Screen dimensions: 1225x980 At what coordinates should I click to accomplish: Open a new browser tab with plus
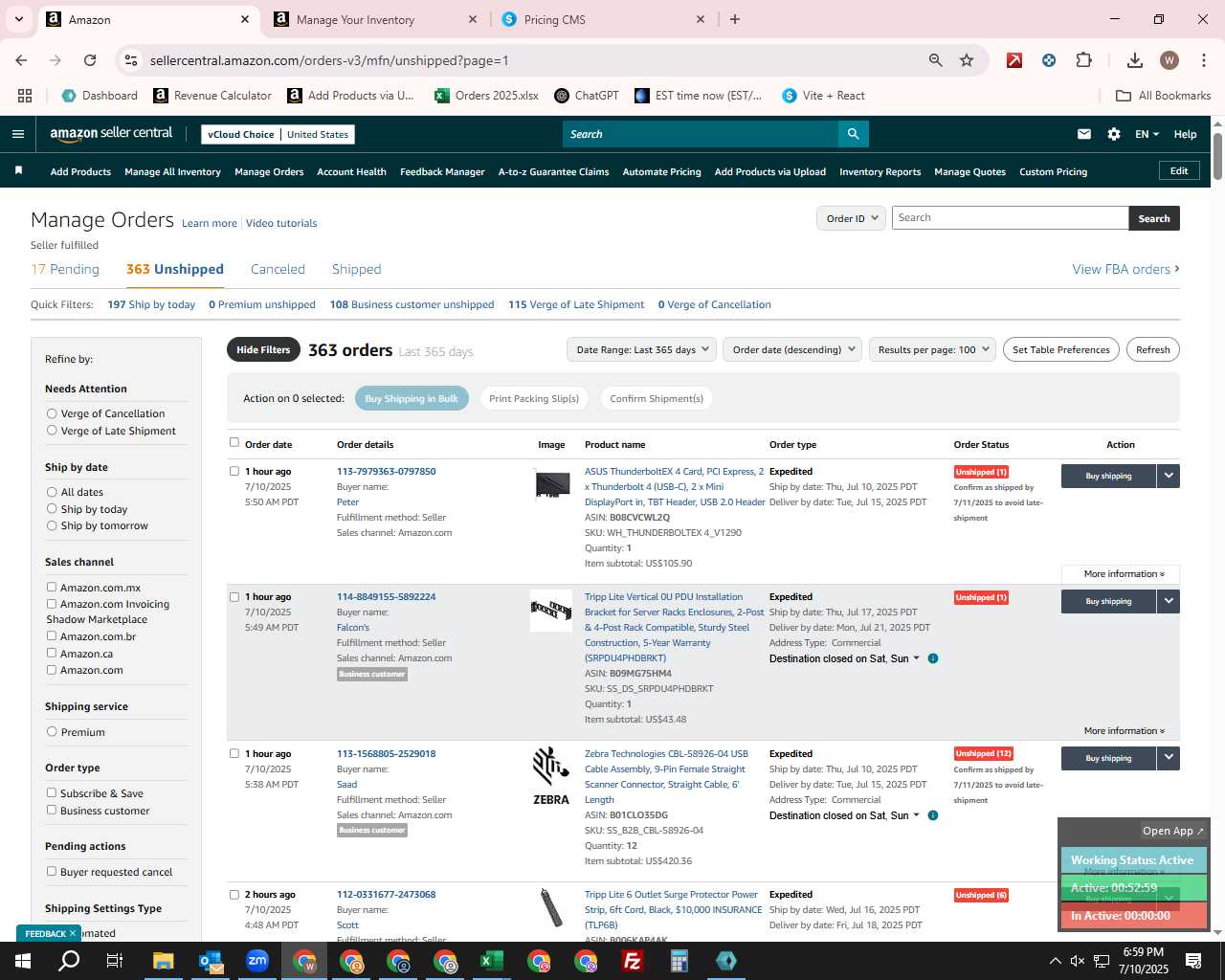click(735, 19)
